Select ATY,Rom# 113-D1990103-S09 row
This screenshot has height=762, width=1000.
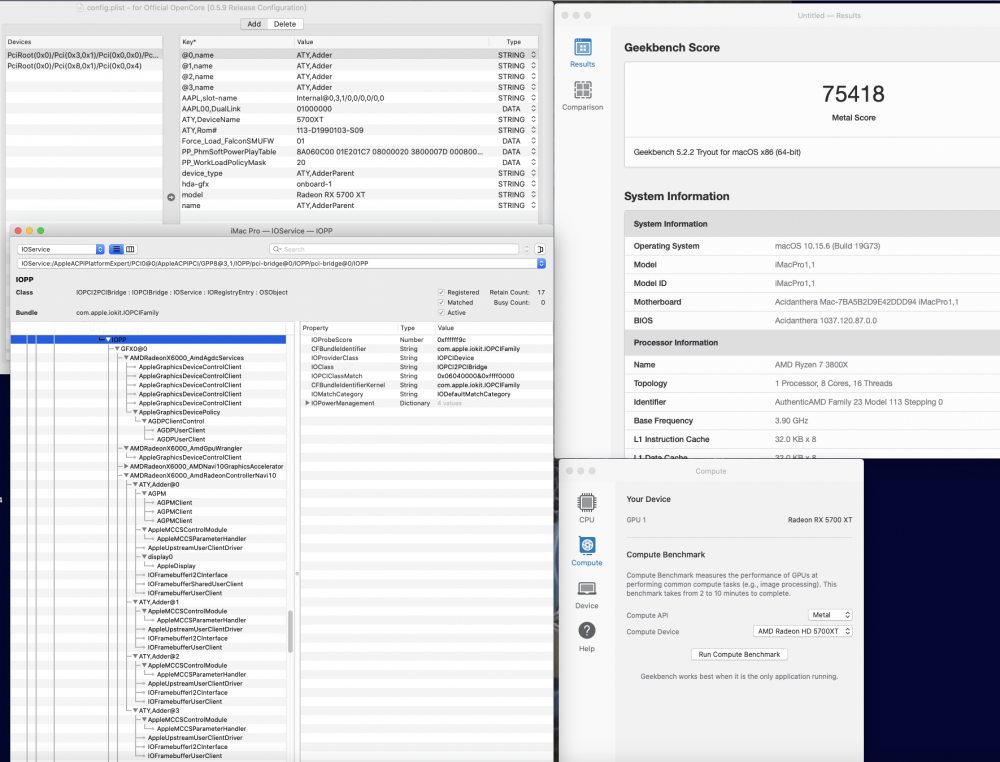[x=359, y=130]
